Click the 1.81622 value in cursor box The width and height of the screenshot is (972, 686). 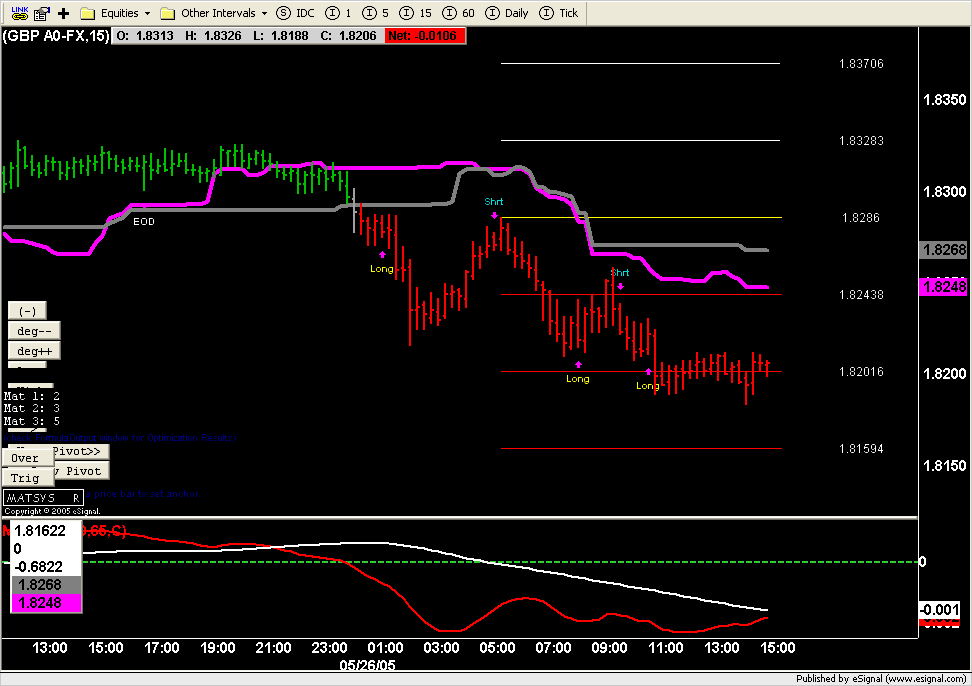40,531
